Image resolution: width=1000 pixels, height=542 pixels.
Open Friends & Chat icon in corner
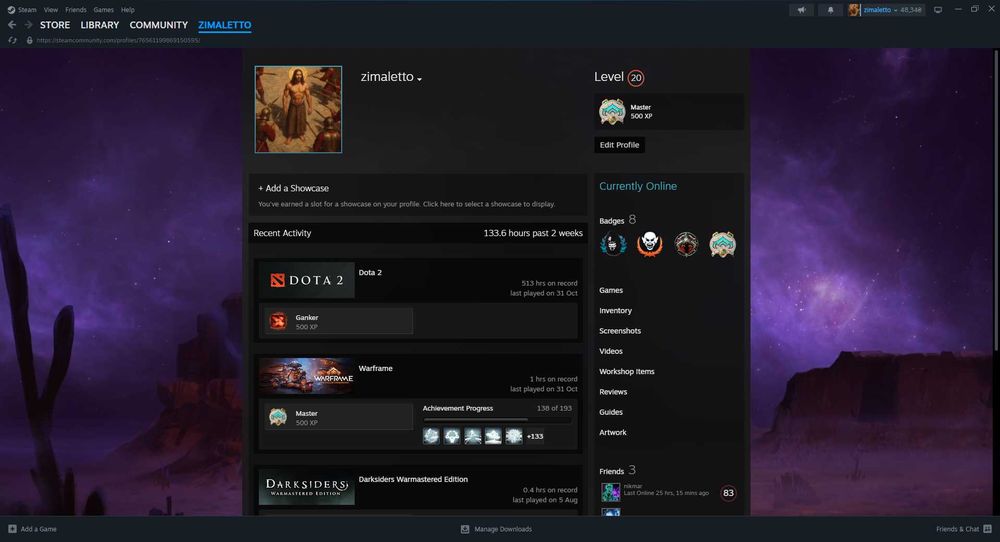987,529
